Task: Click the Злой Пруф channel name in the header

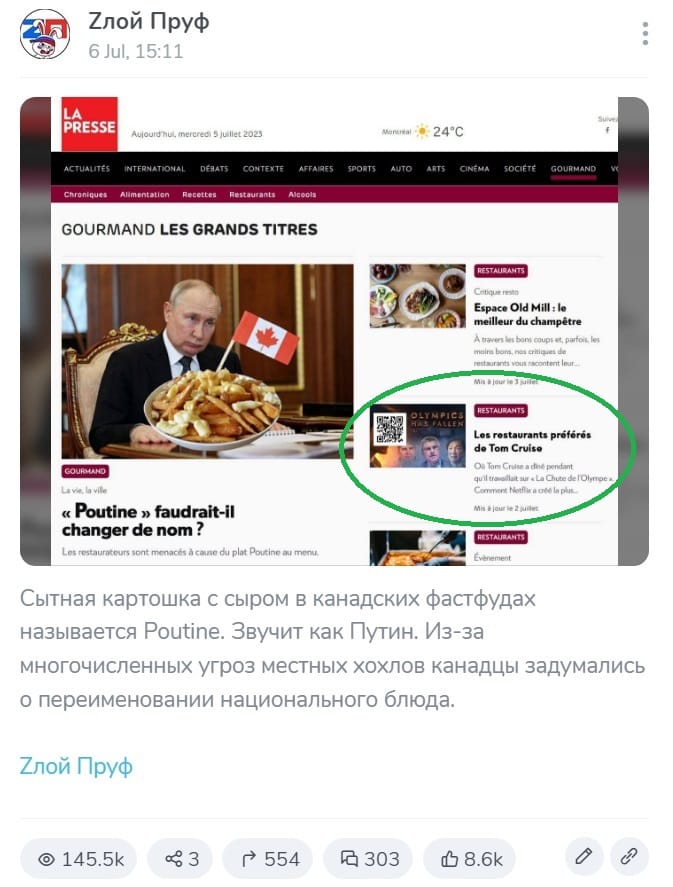Action: coord(149,21)
